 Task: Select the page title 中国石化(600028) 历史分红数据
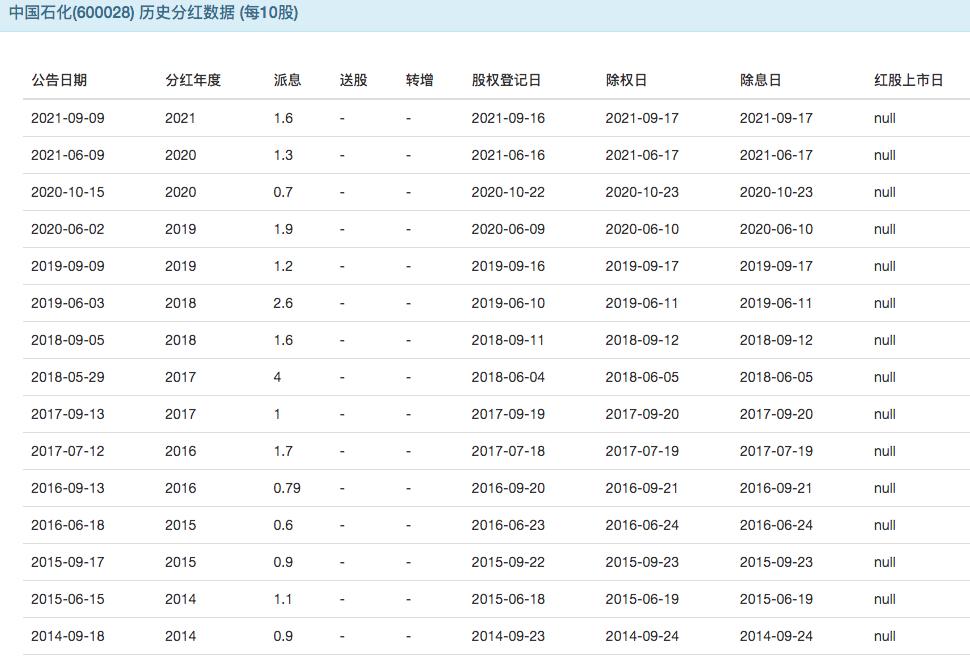[122, 12]
